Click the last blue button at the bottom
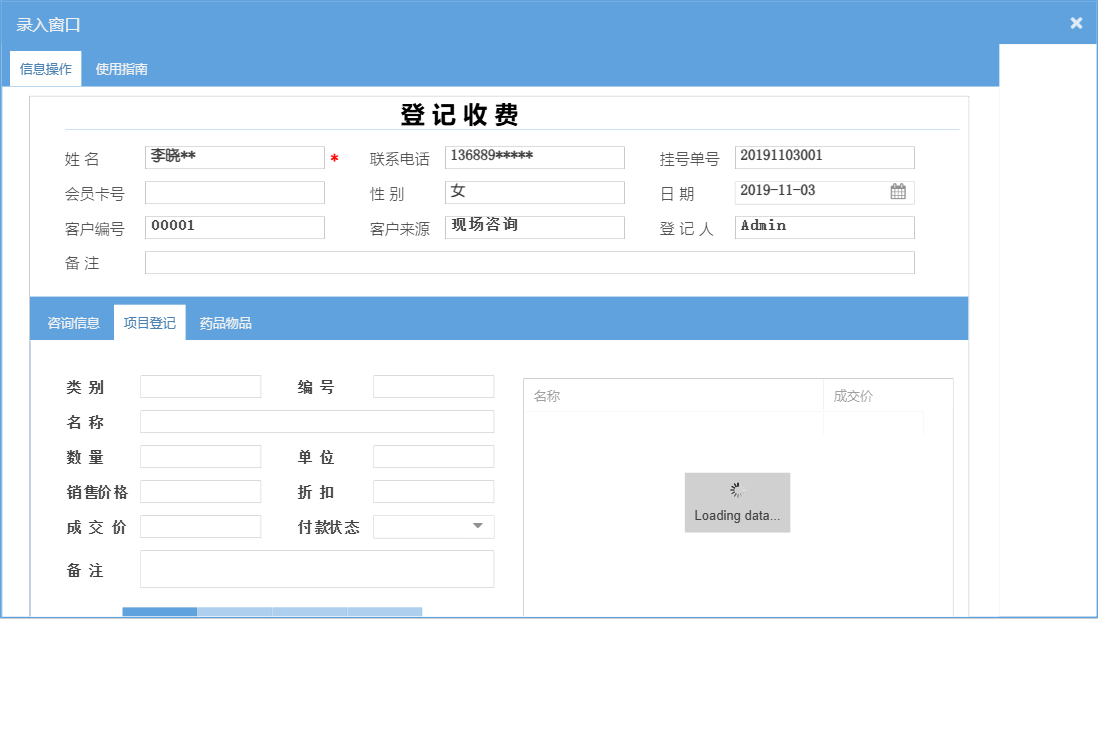Image resolution: width=1098 pixels, height=732 pixels. [x=384, y=611]
